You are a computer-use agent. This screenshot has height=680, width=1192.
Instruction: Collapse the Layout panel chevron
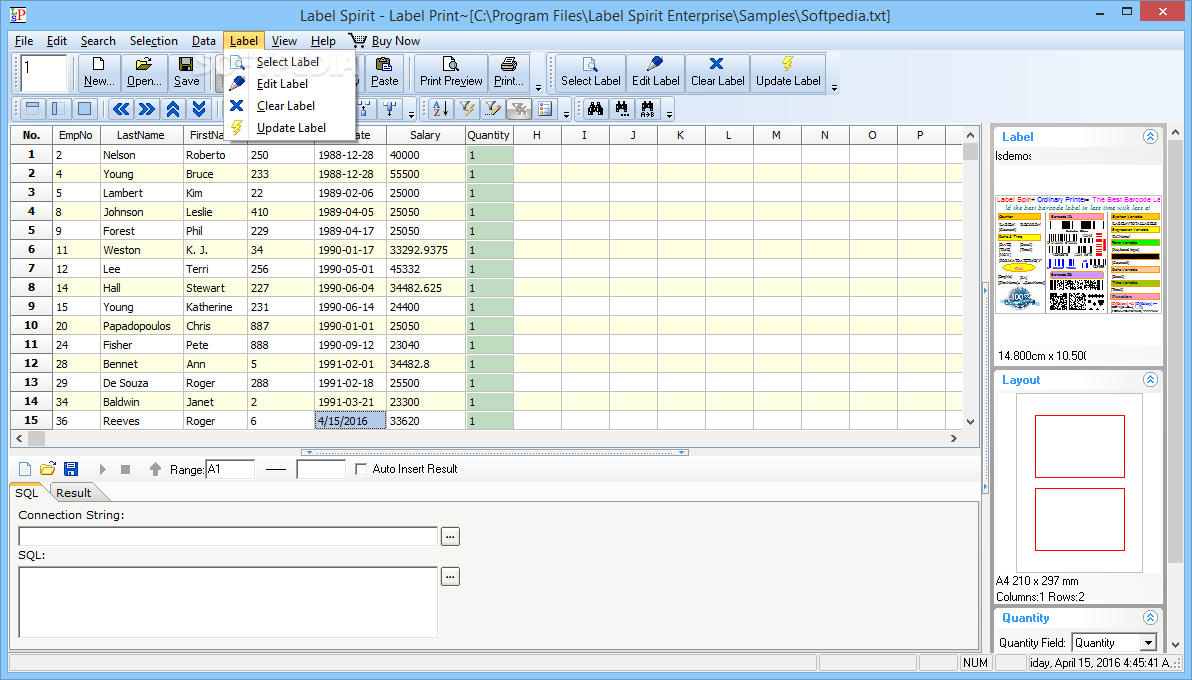(1150, 380)
